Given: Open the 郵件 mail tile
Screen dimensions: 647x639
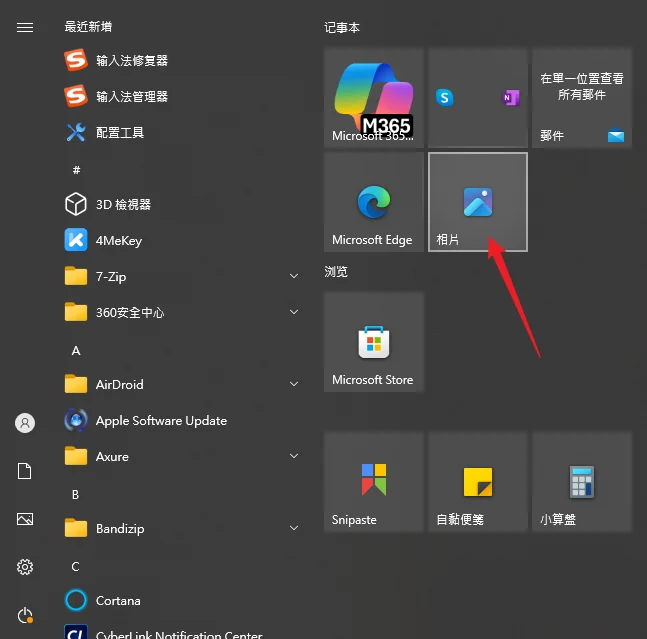Looking at the screenshot, I should (582, 97).
